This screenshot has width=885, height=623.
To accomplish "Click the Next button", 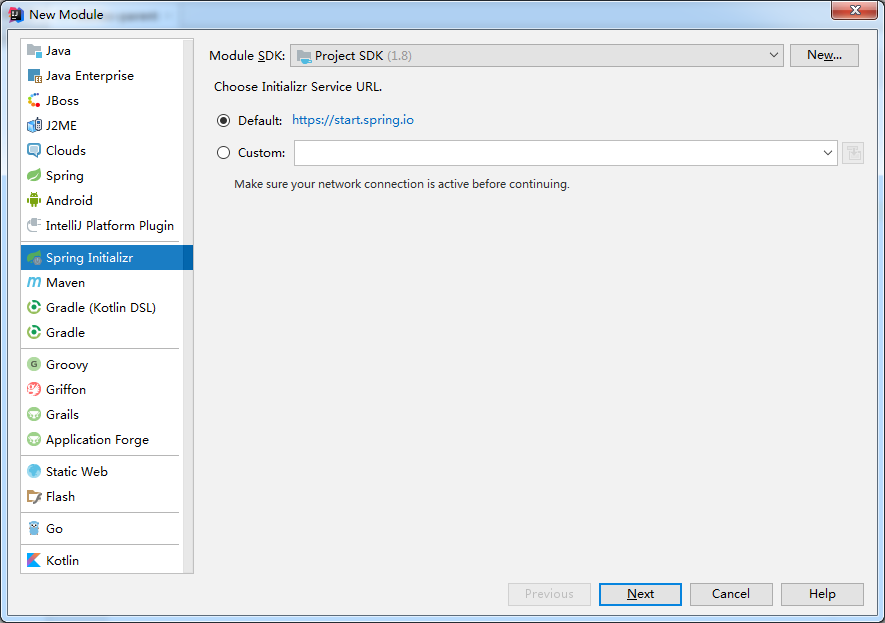I will pos(640,594).
